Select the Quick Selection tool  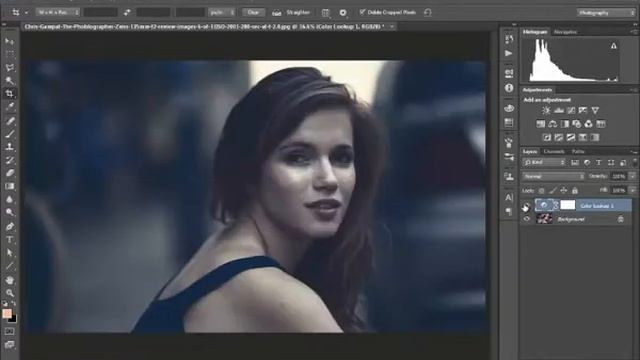click(9, 80)
